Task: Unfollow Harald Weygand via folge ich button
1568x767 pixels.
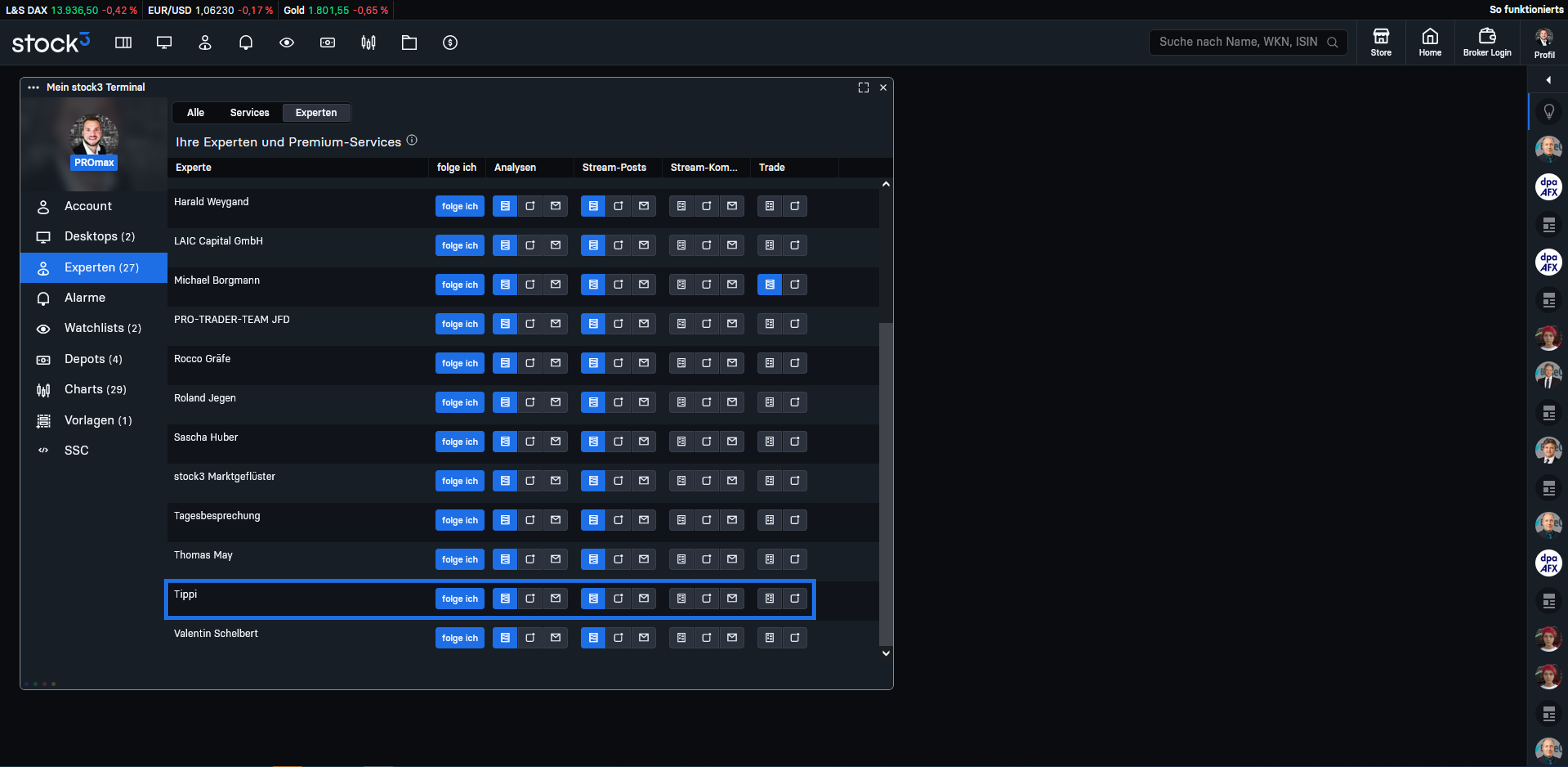Action: (x=460, y=206)
